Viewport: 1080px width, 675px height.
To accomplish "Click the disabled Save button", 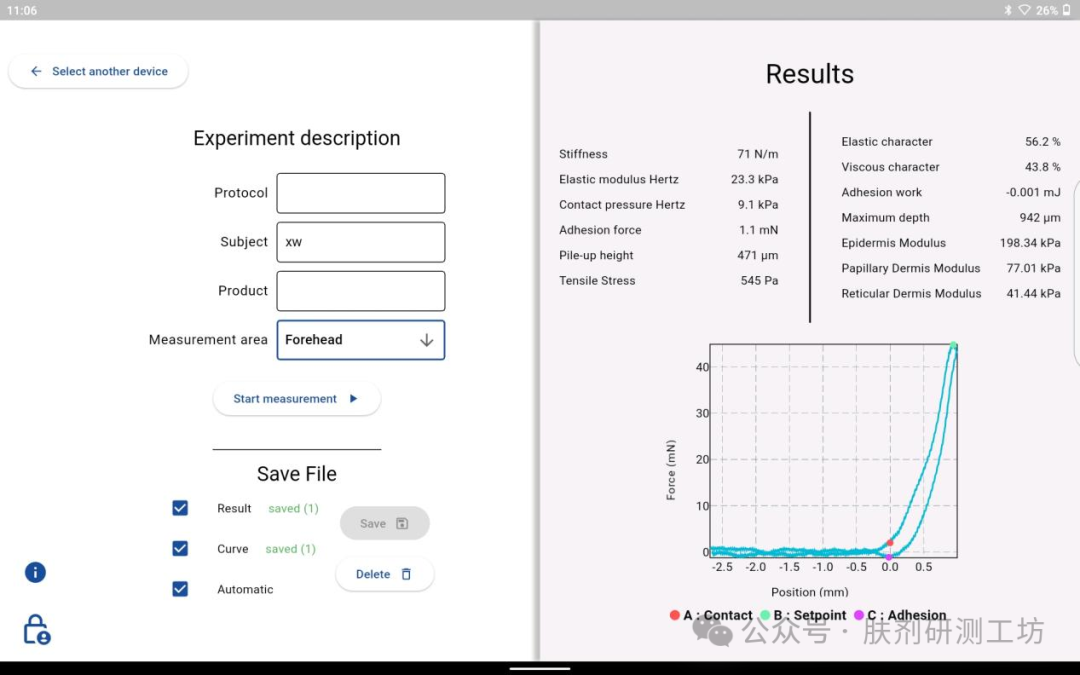I will [384, 523].
